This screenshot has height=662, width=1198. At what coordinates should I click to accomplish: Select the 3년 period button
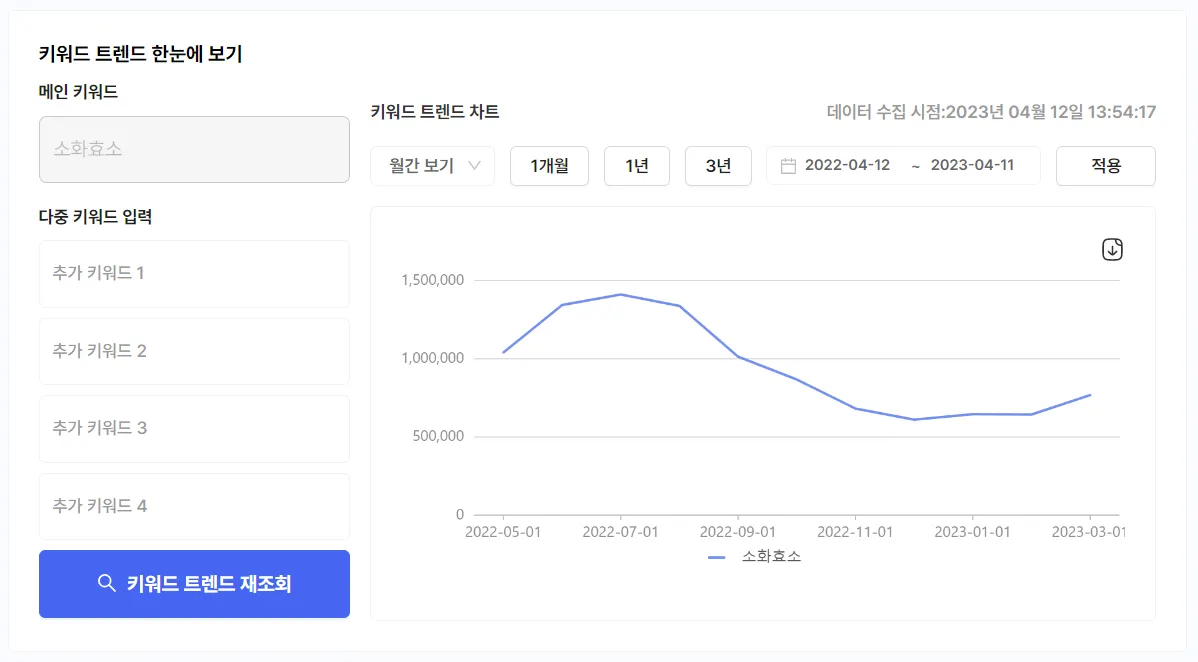pos(718,166)
